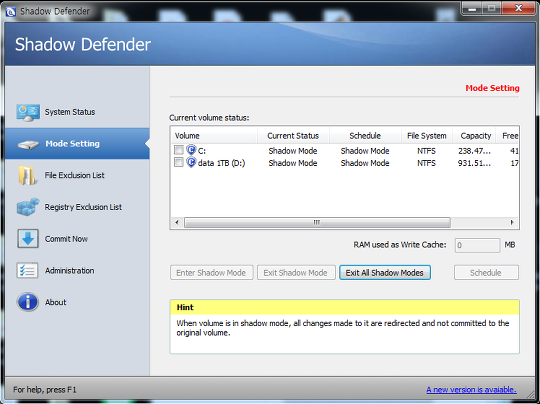540x404 pixels.
Task: Click the horizontal scrollbar thumb in volume list
Action: coord(317,222)
